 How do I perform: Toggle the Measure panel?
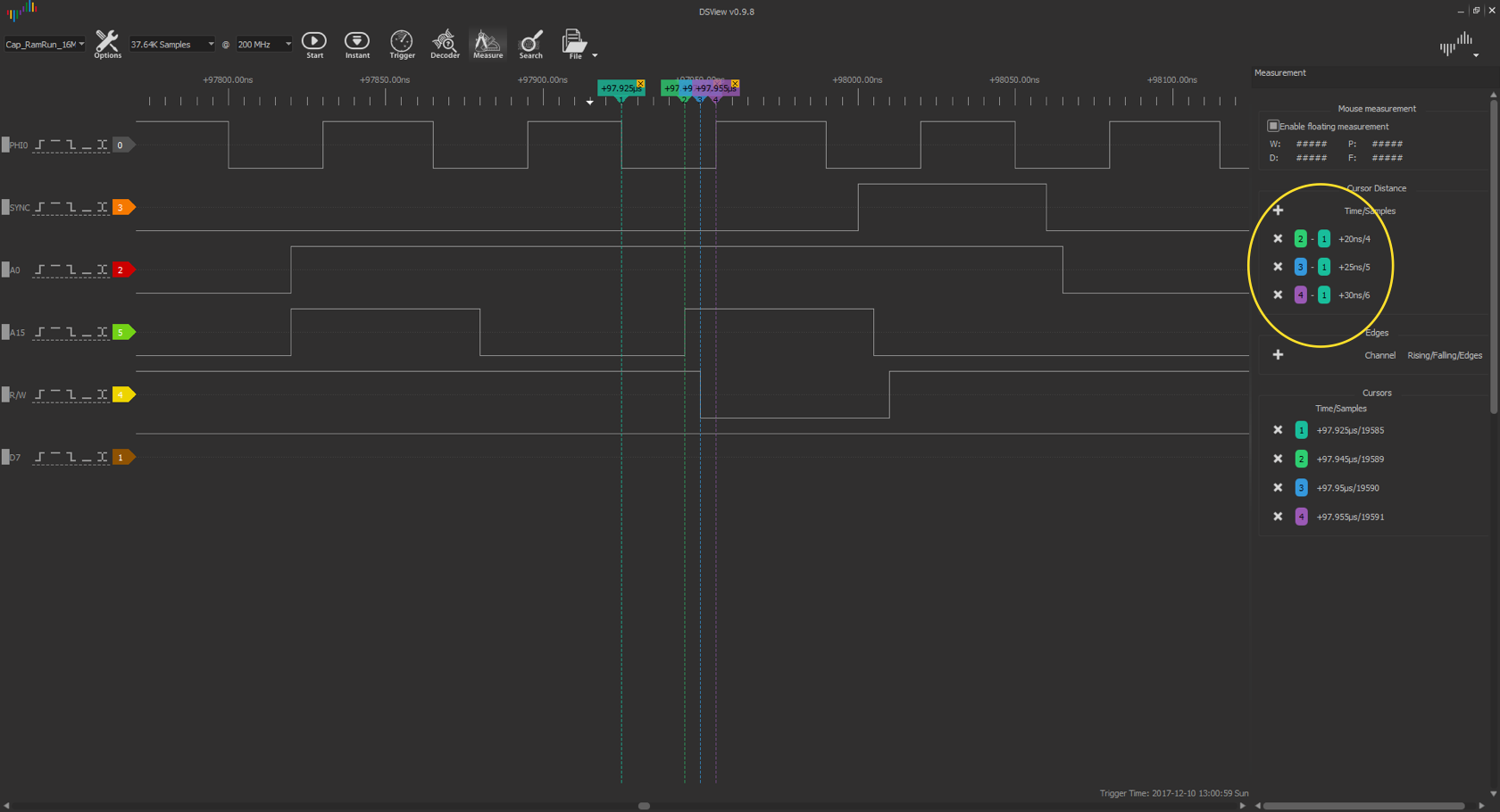(487, 44)
